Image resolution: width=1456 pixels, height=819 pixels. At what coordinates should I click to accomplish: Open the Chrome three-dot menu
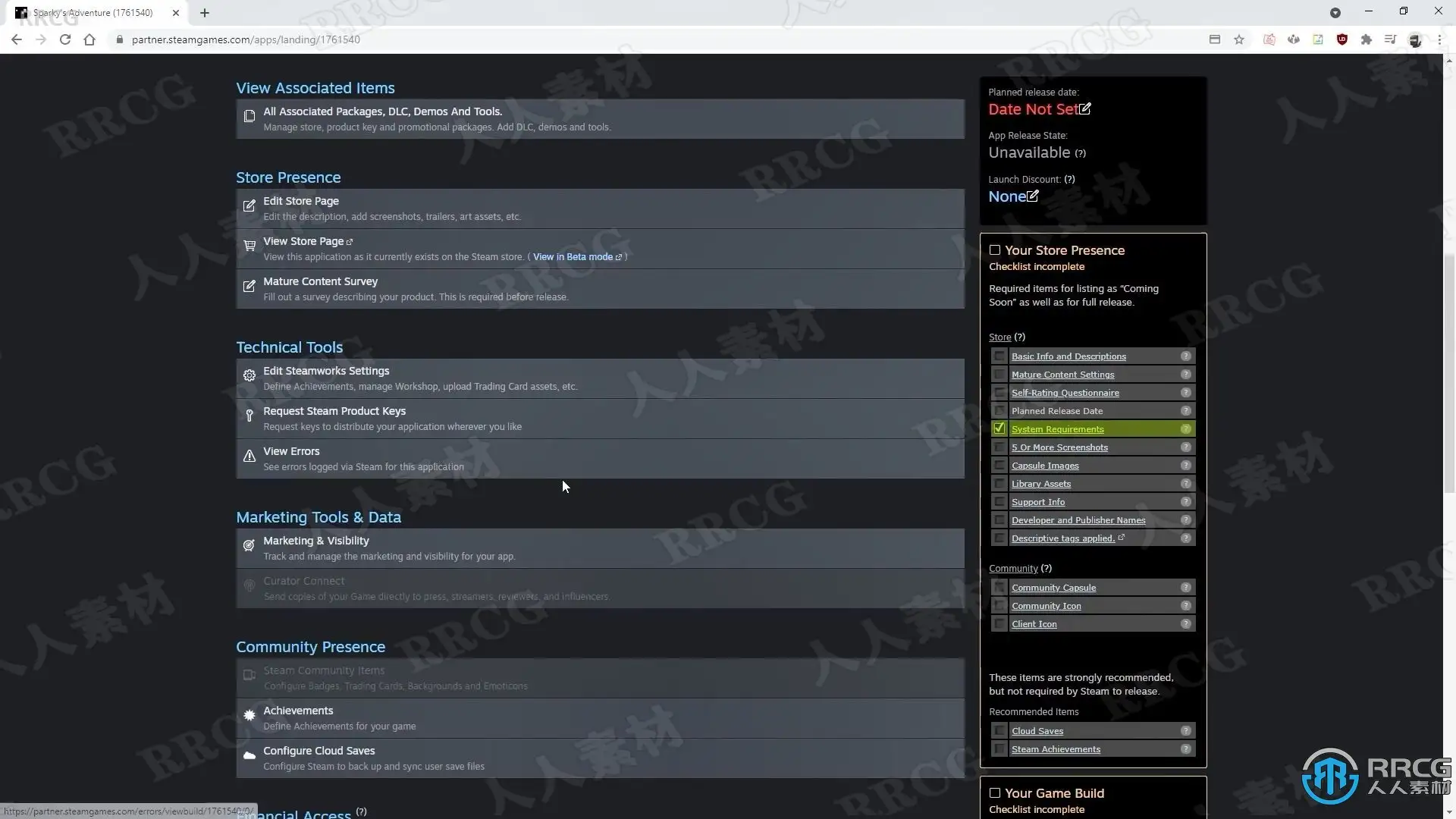[1439, 39]
